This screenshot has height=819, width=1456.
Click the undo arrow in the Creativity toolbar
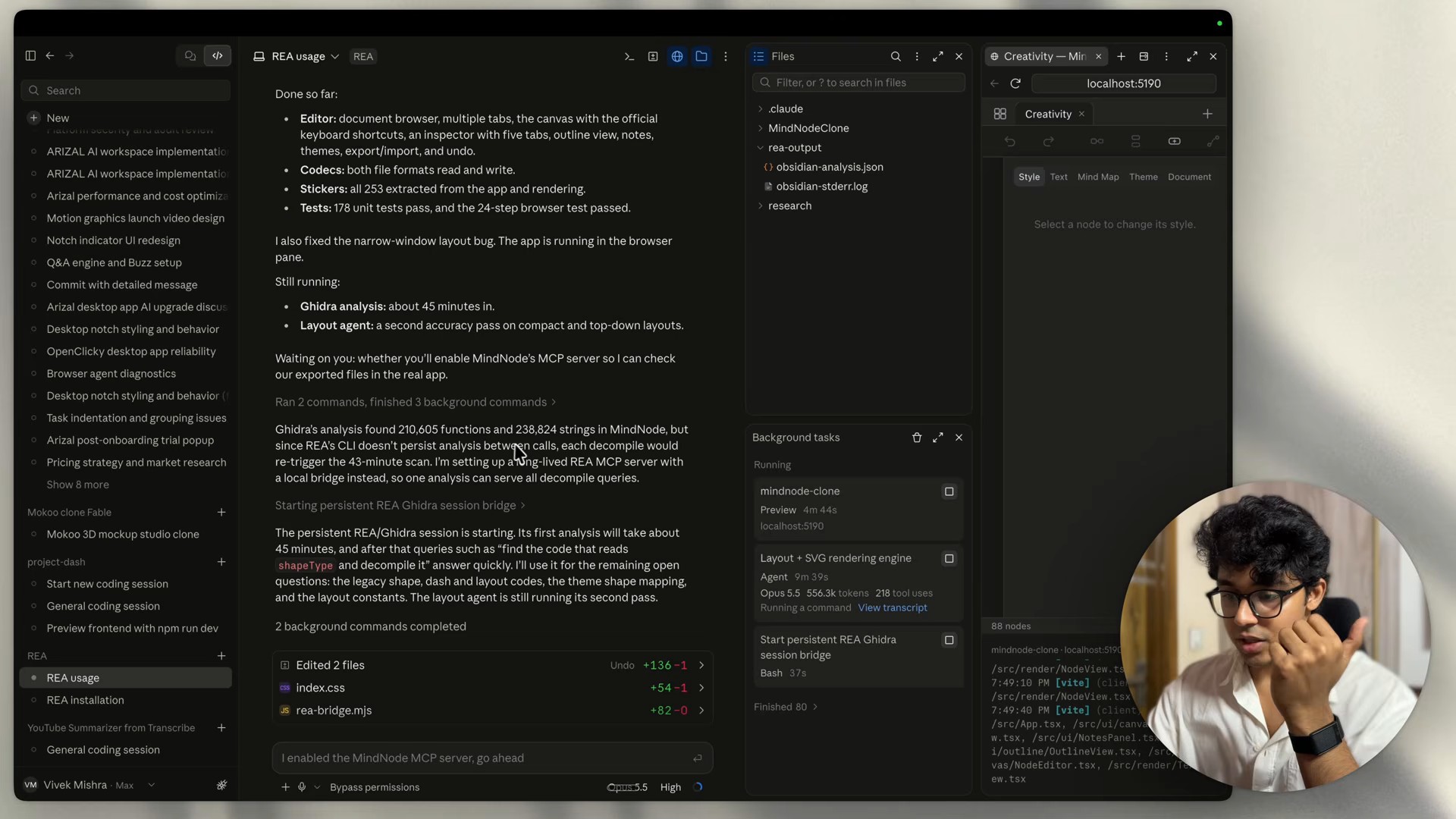tap(1010, 142)
